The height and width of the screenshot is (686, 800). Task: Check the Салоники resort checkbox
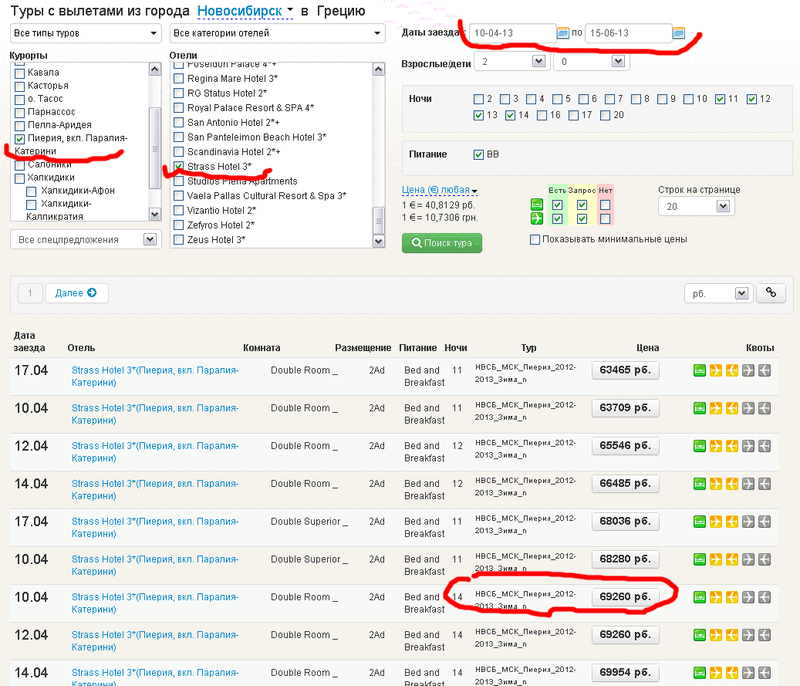pyautogui.click(x=20, y=165)
